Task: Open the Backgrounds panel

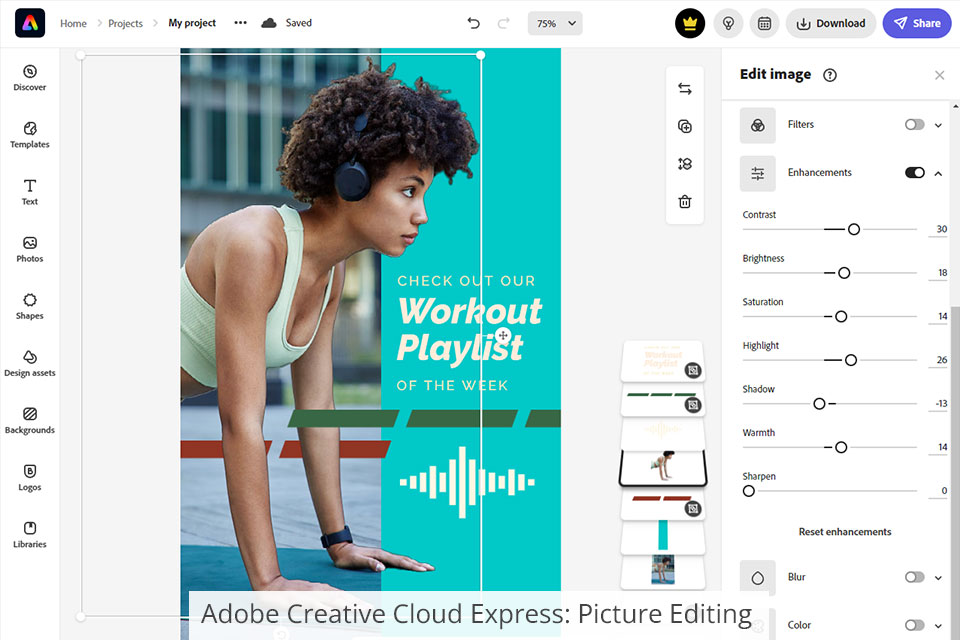Action: click(29, 420)
